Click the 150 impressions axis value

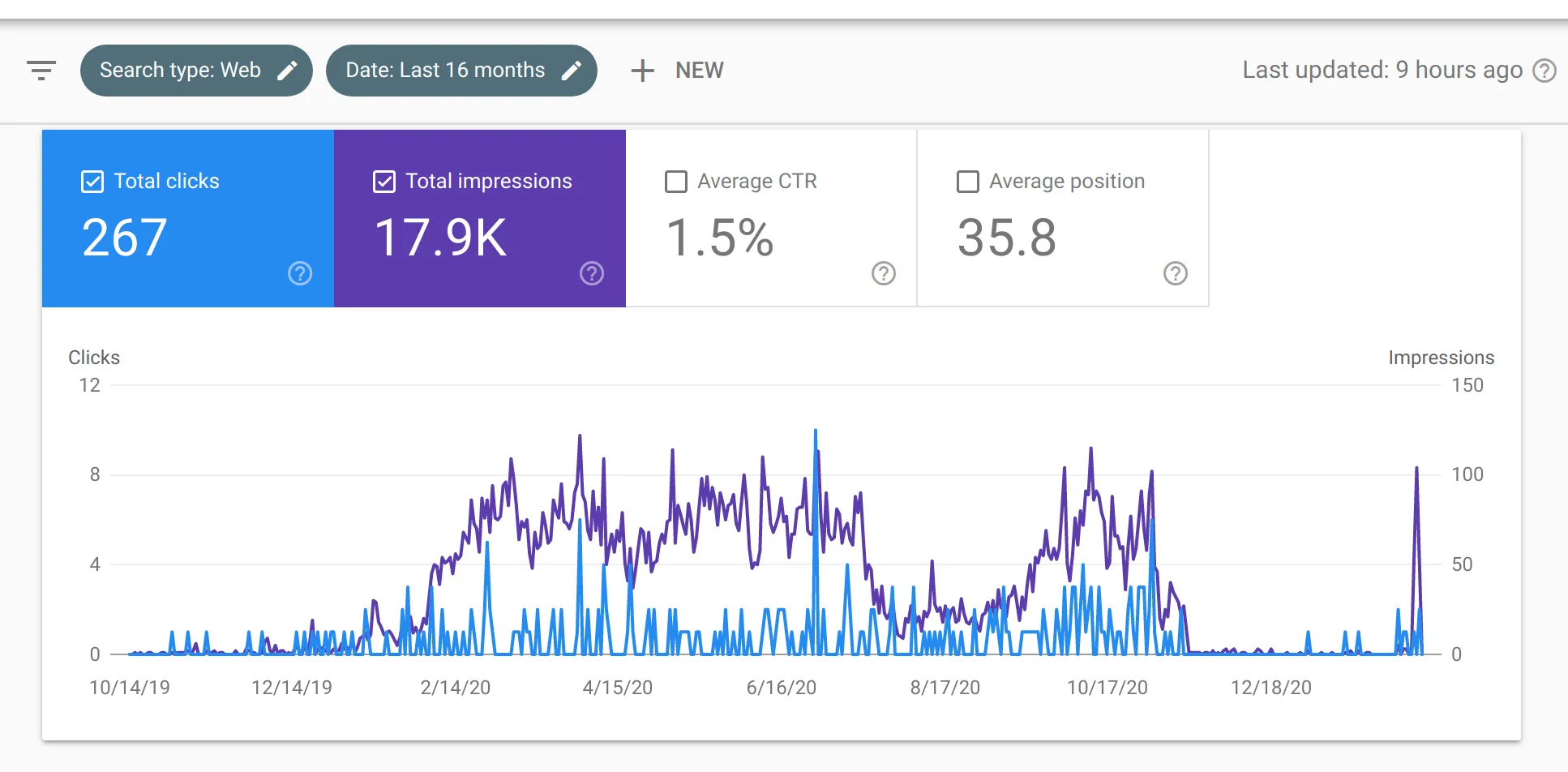point(1467,385)
